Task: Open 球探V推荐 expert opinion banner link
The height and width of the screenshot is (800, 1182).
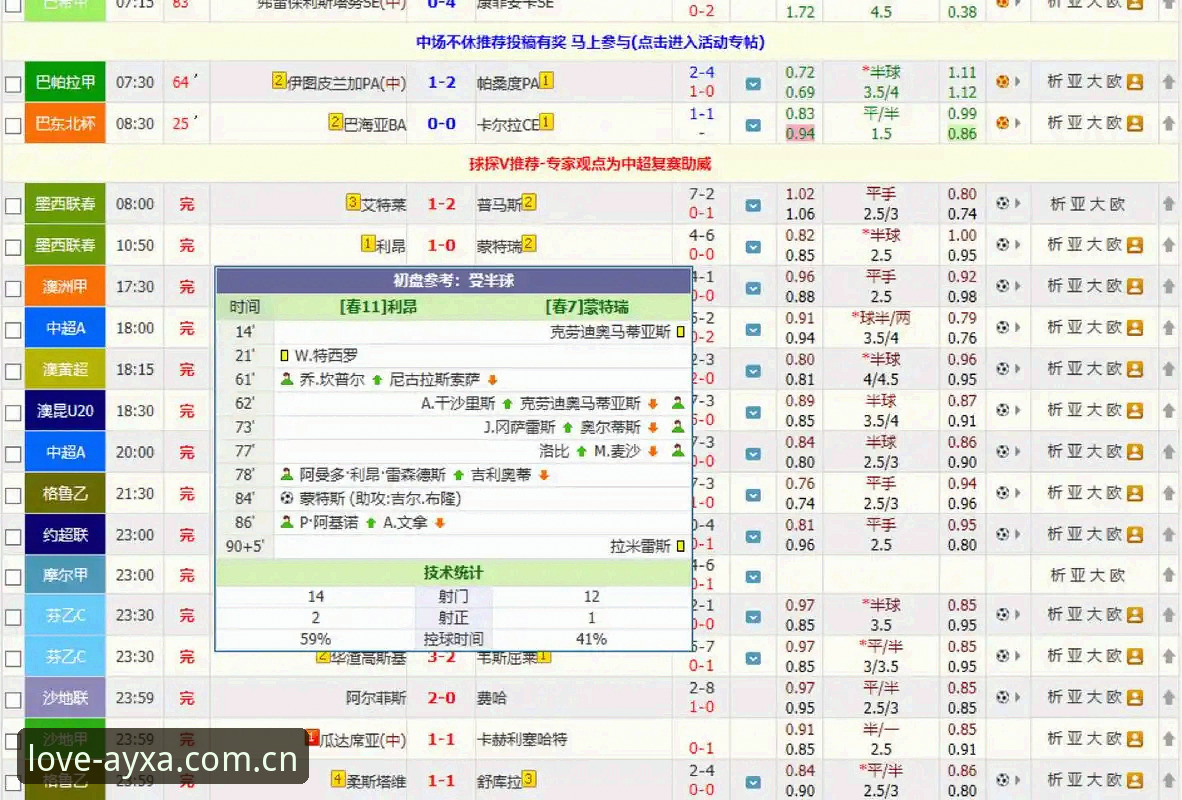Action: pyautogui.click(x=590, y=164)
